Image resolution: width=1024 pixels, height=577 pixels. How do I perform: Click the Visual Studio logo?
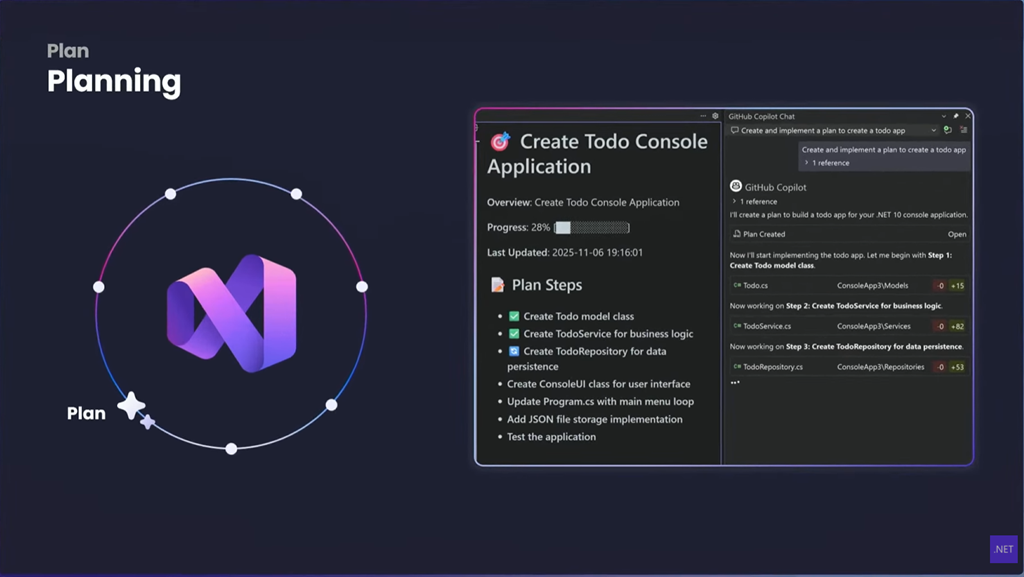coord(231,313)
